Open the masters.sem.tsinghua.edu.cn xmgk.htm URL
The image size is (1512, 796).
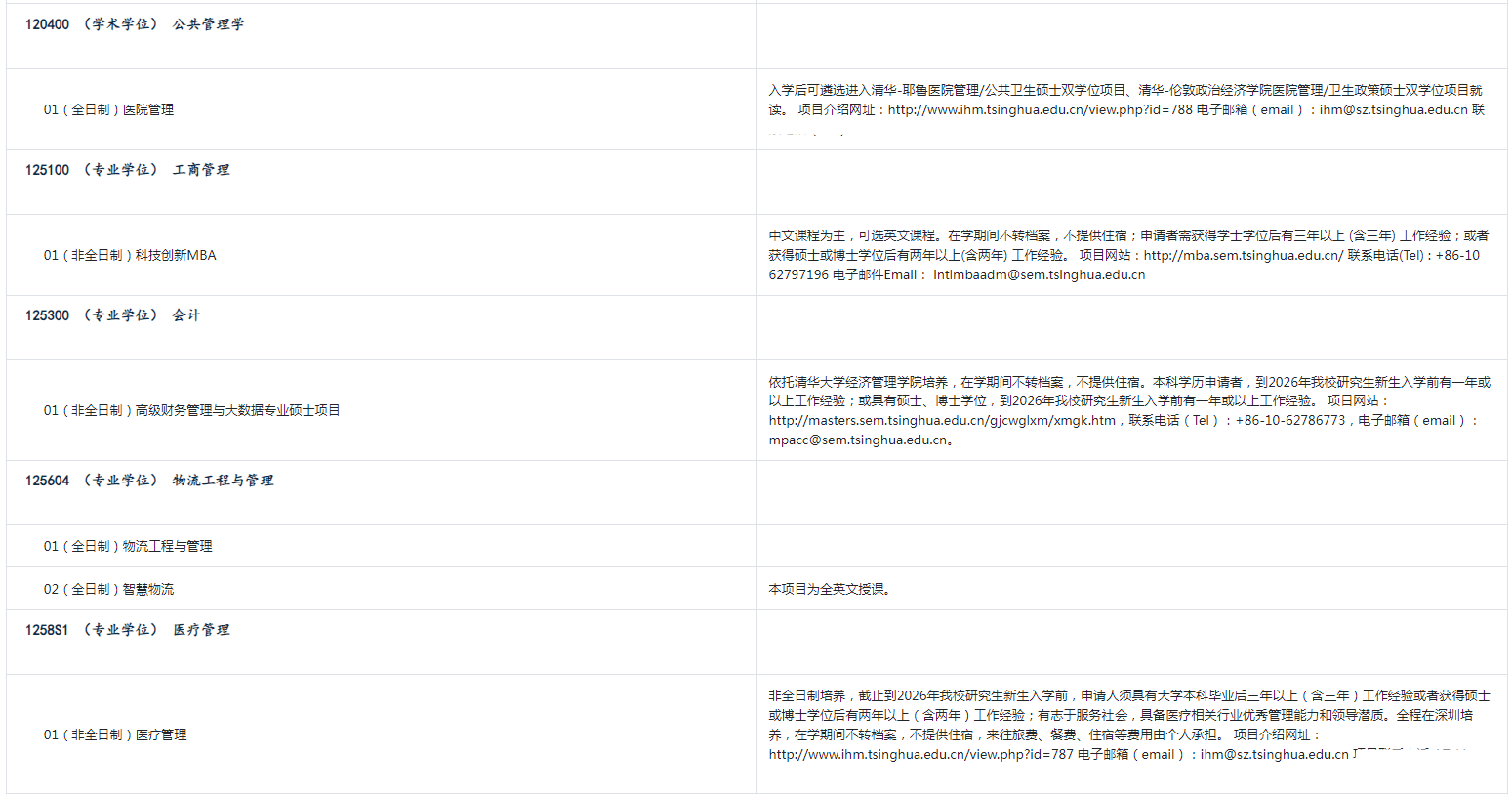click(942, 420)
